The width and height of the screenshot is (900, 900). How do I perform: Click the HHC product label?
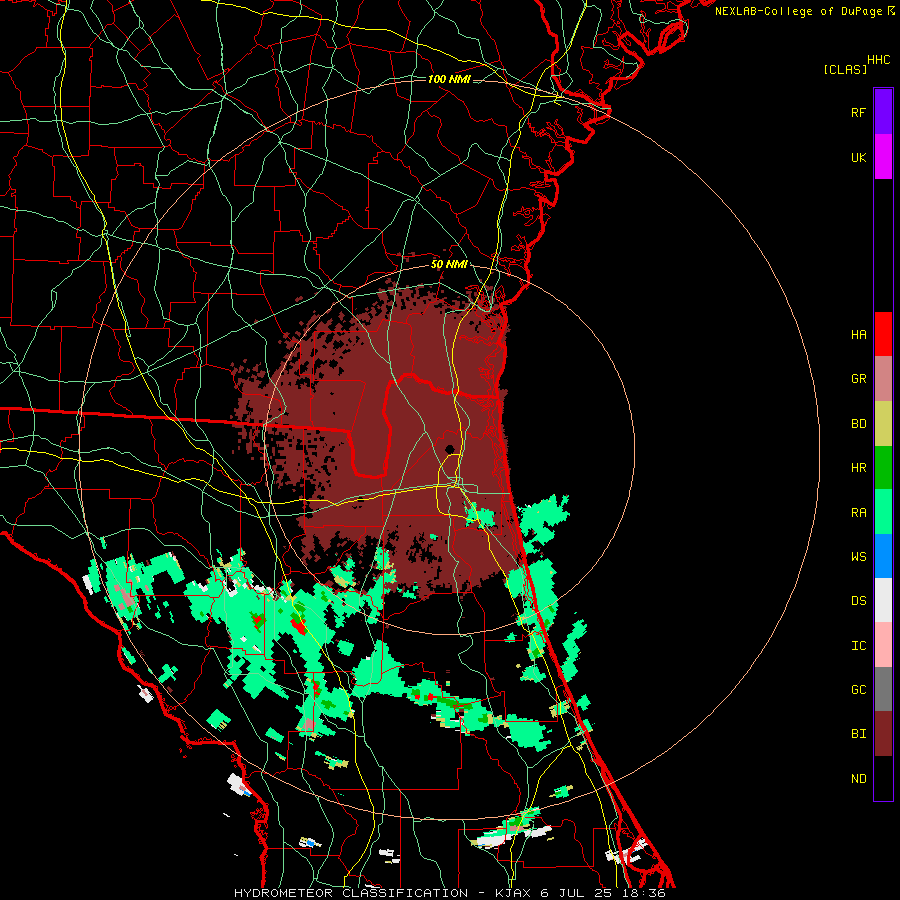pos(879,60)
